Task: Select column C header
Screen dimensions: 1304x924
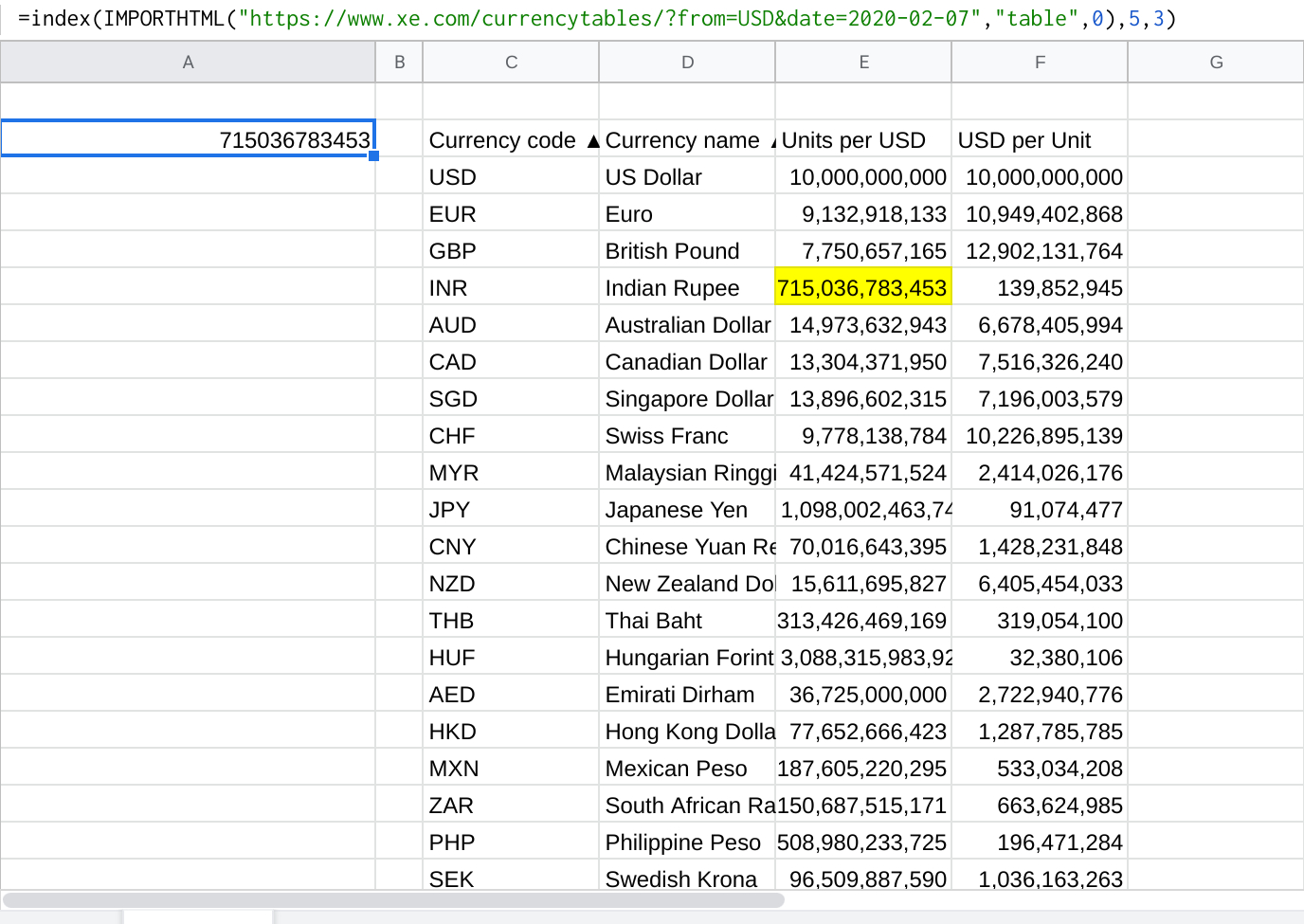Action: (x=511, y=62)
